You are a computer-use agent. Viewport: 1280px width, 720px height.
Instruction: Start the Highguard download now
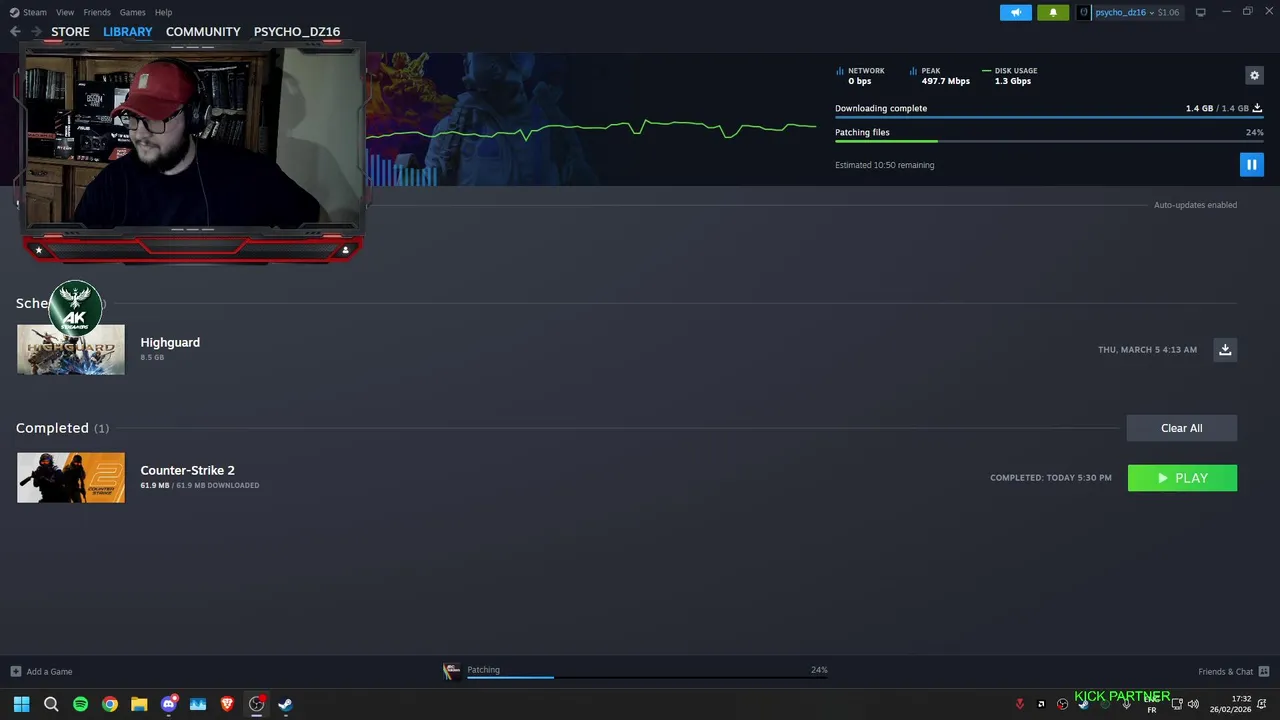[1225, 349]
